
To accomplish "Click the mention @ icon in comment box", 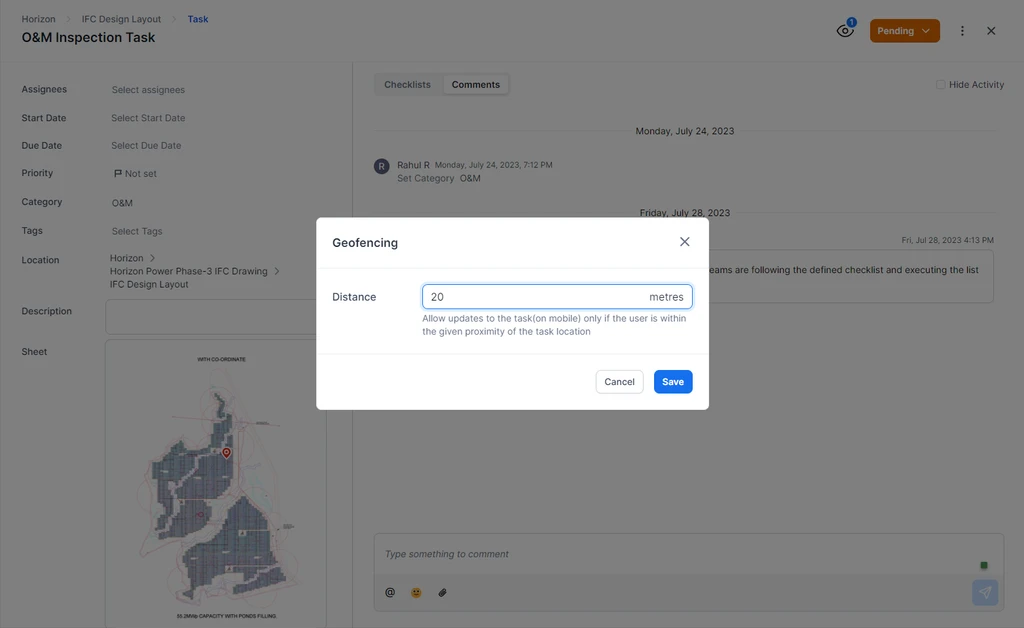I will 390,593.
